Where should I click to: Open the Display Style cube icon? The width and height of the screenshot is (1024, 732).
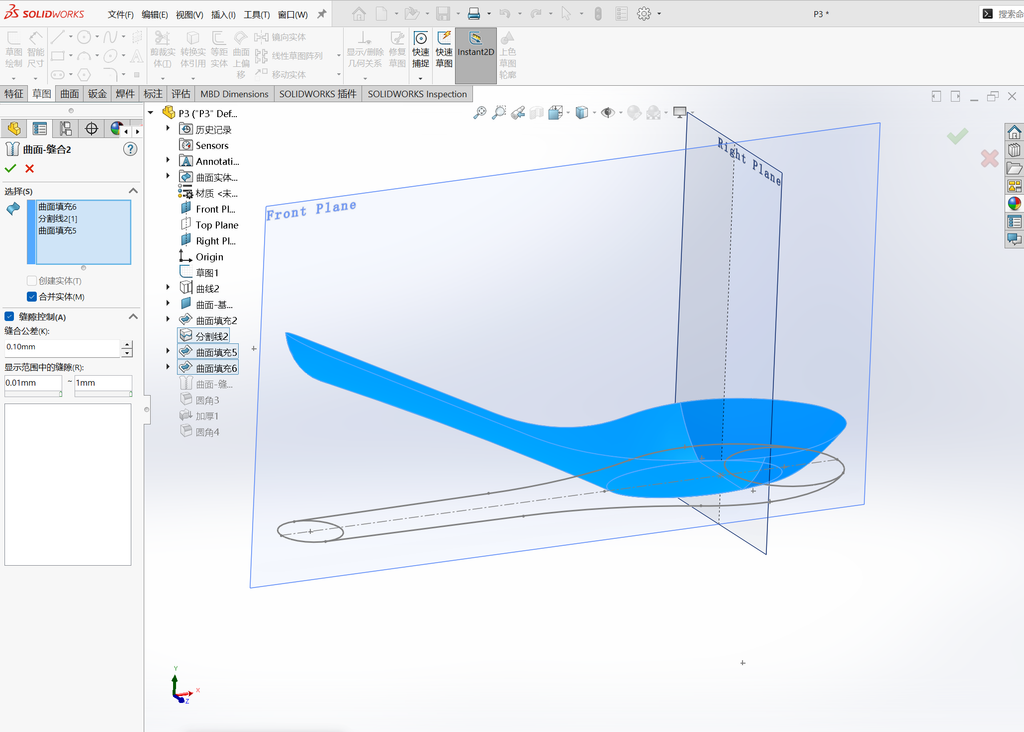581,113
